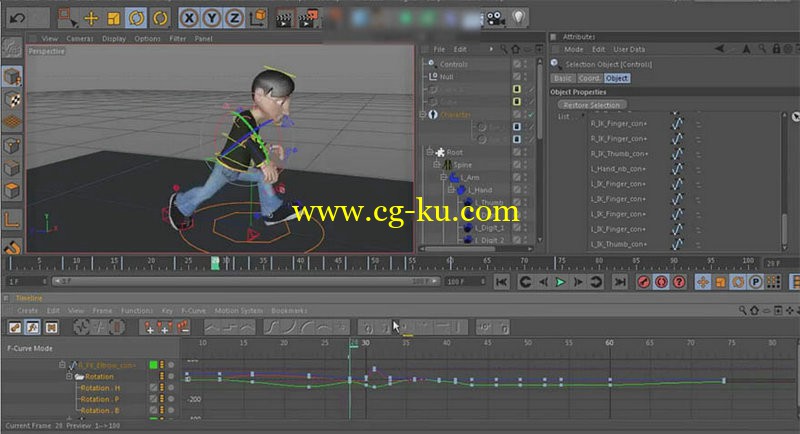Click Render View clapperboard icon
Viewport: 800px width, 434px height.
pyautogui.click(x=284, y=19)
